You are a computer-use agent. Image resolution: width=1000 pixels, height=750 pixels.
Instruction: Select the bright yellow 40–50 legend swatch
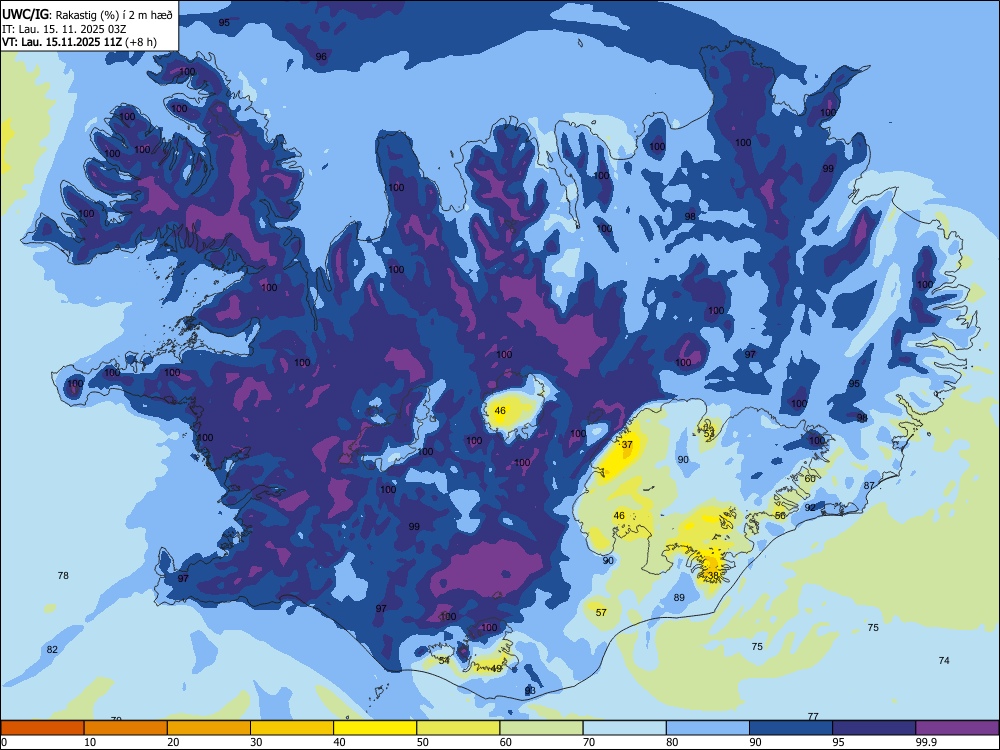[375, 728]
